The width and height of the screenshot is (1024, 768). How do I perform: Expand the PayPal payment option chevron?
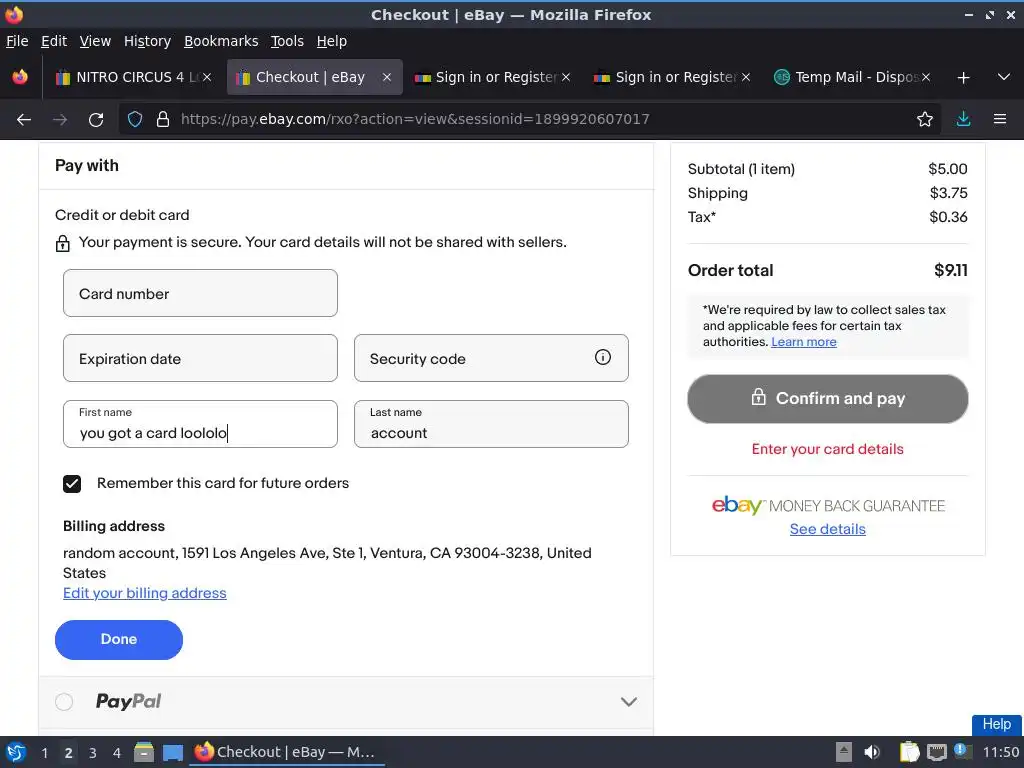coord(628,702)
